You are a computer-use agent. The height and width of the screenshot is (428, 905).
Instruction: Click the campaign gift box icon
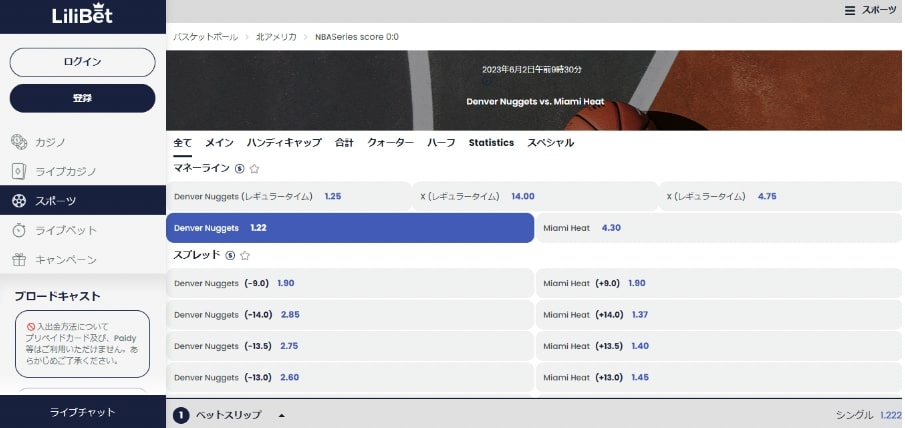coord(19,260)
